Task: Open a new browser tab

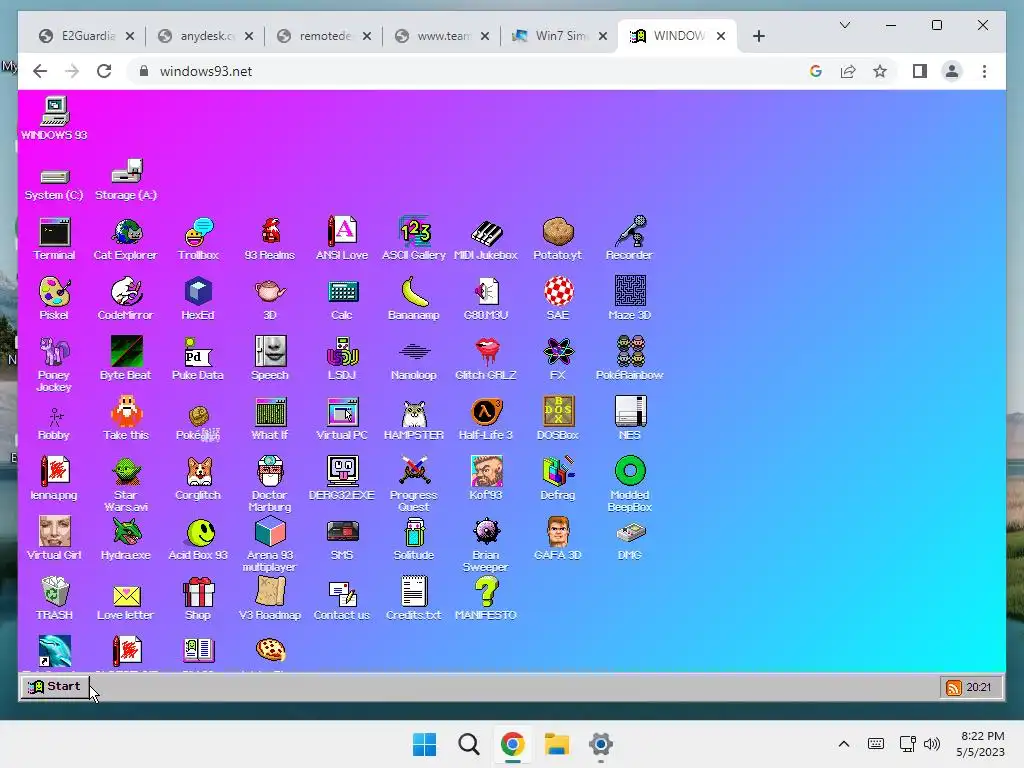Action: point(758,36)
